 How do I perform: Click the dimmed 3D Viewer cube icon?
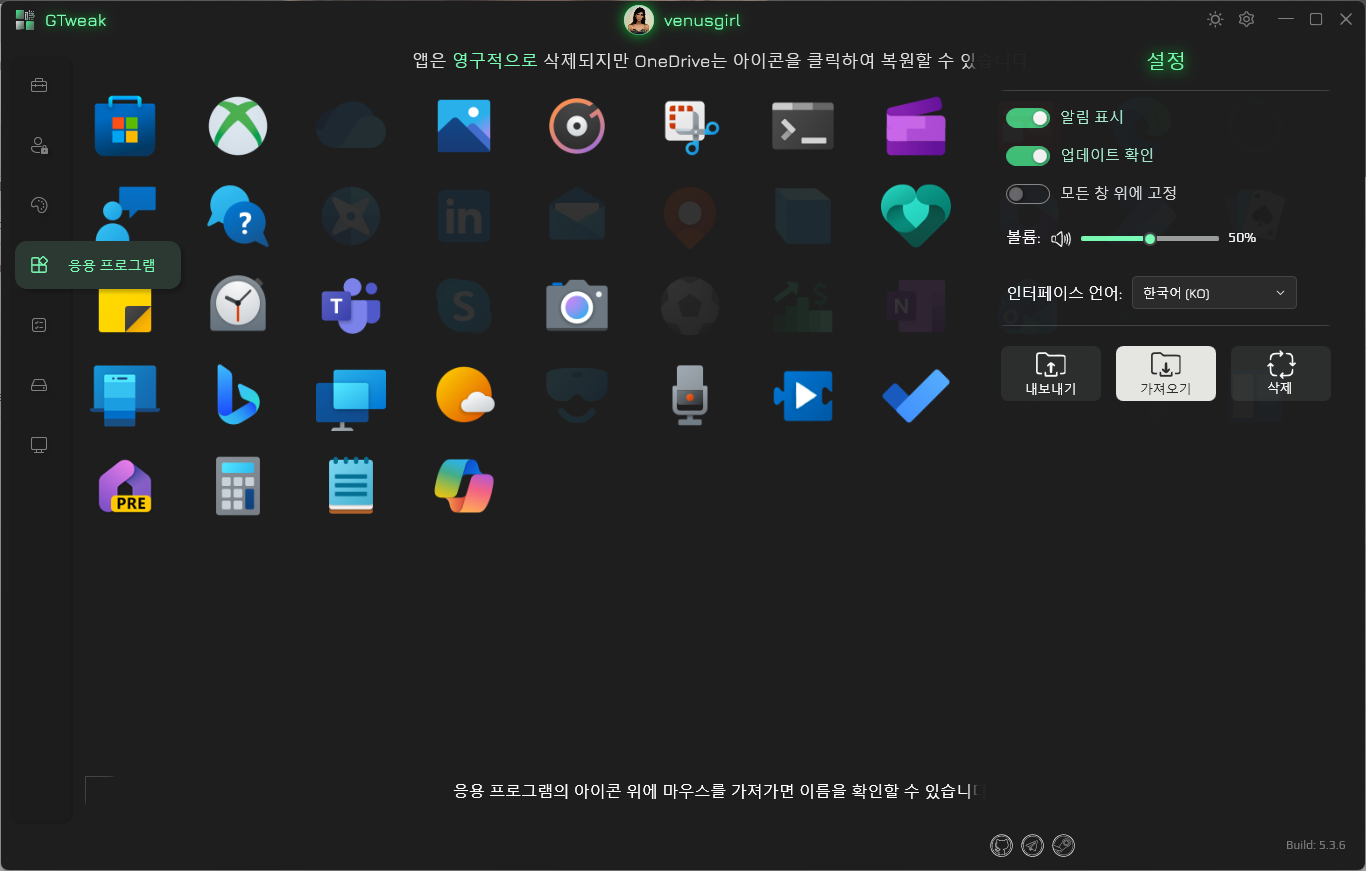click(x=803, y=216)
